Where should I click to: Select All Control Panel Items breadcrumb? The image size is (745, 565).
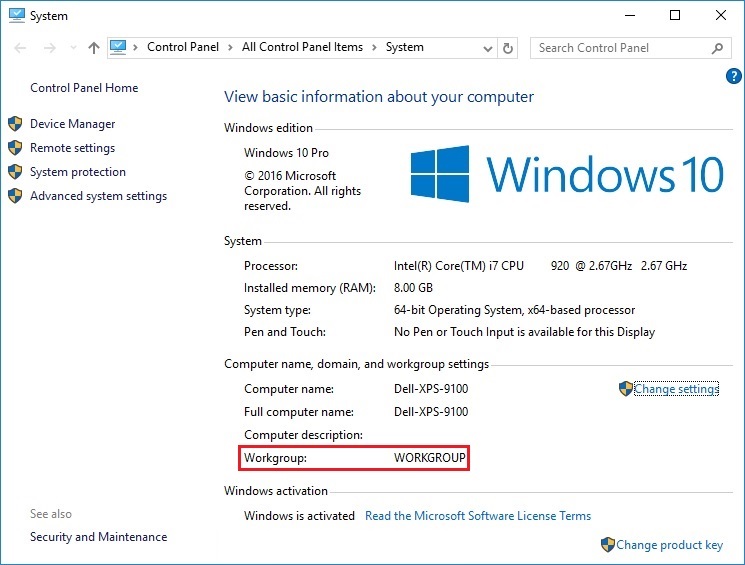point(302,47)
